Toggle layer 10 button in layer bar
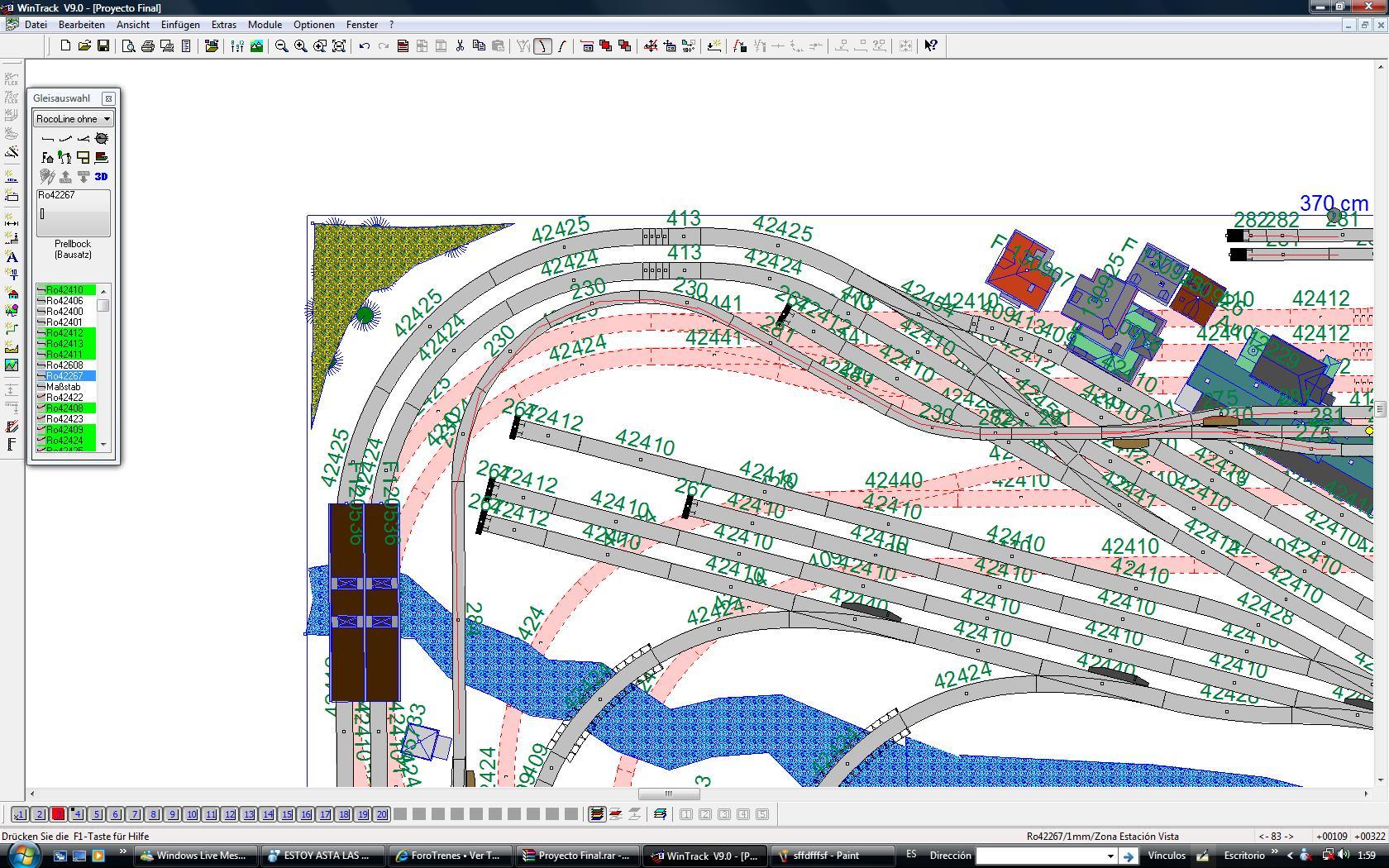1389x868 pixels. [191, 814]
